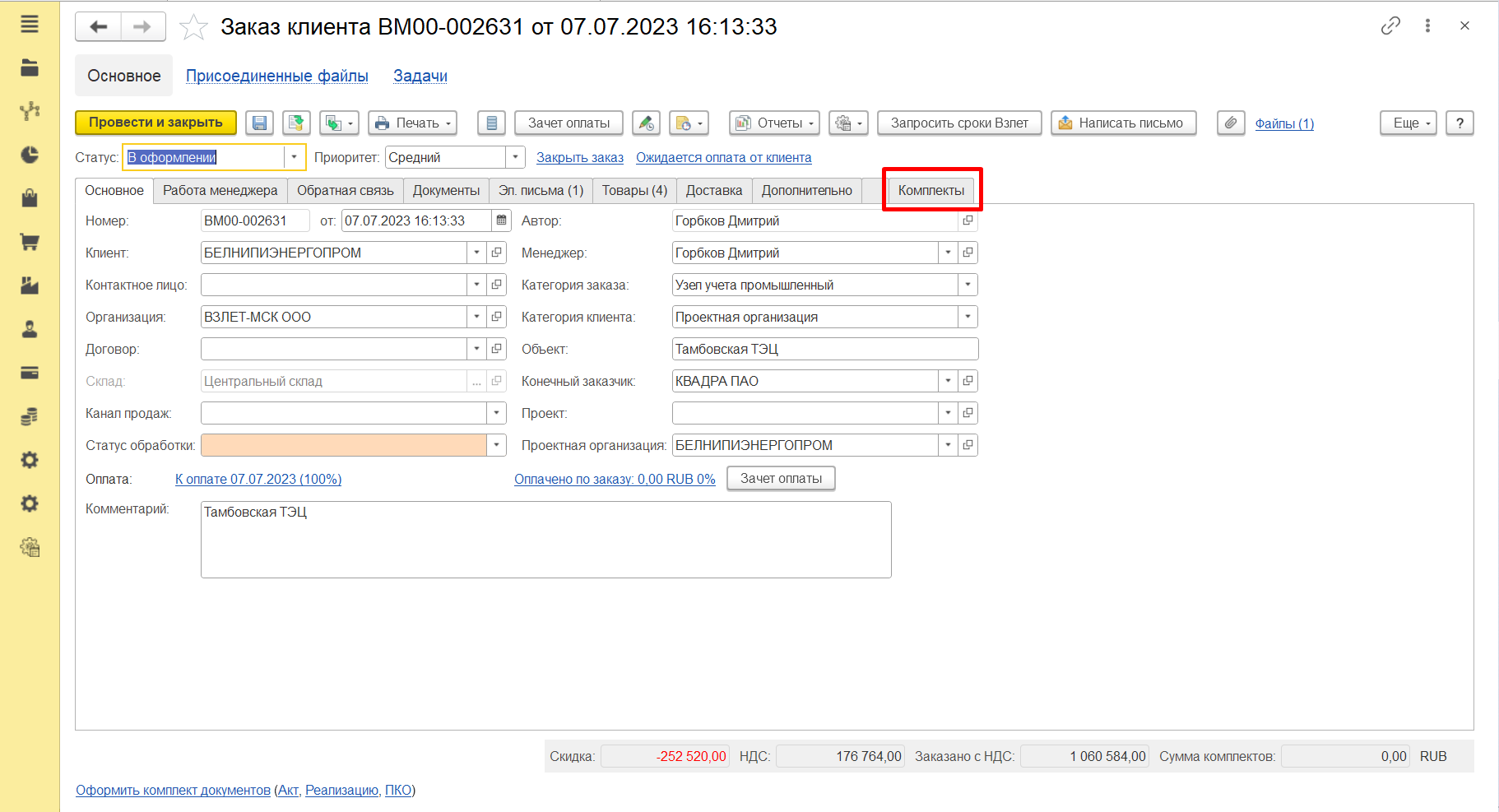Open Присоединенные файлы section
The height and width of the screenshot is (812, 1499).
point(277,76)
